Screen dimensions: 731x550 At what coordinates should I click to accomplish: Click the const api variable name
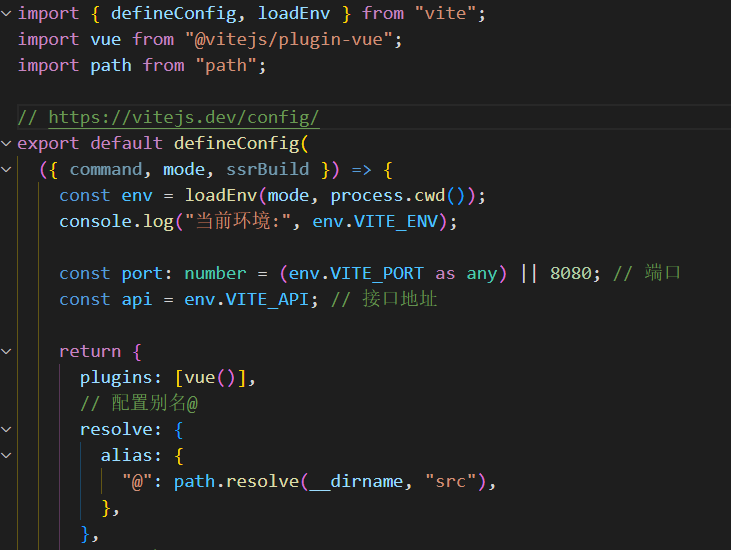(137, 300)
